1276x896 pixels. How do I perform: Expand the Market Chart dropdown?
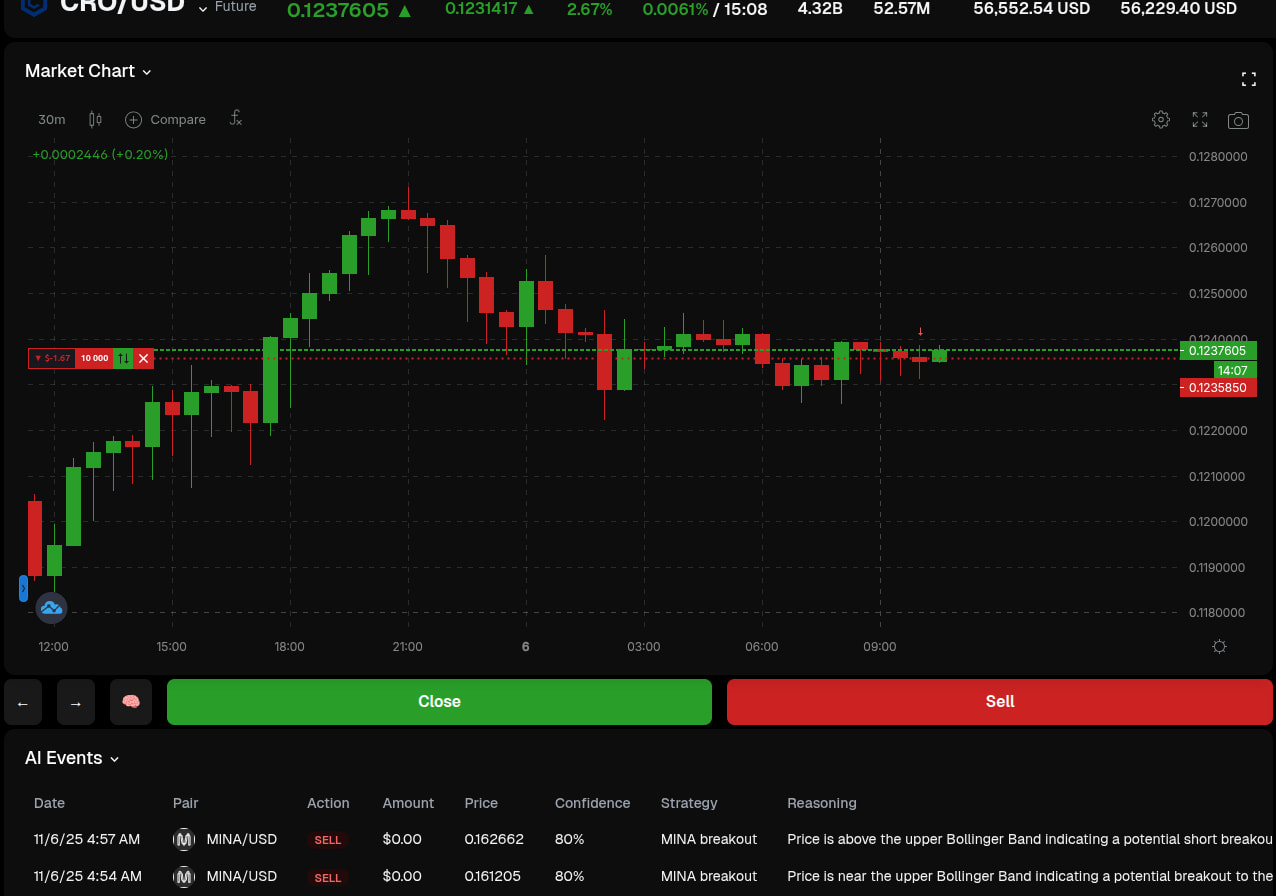[146, 71]
